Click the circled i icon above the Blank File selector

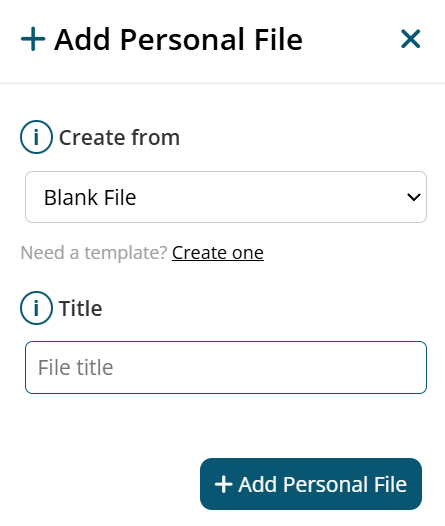pyautogui.click(x=36, y=137)
